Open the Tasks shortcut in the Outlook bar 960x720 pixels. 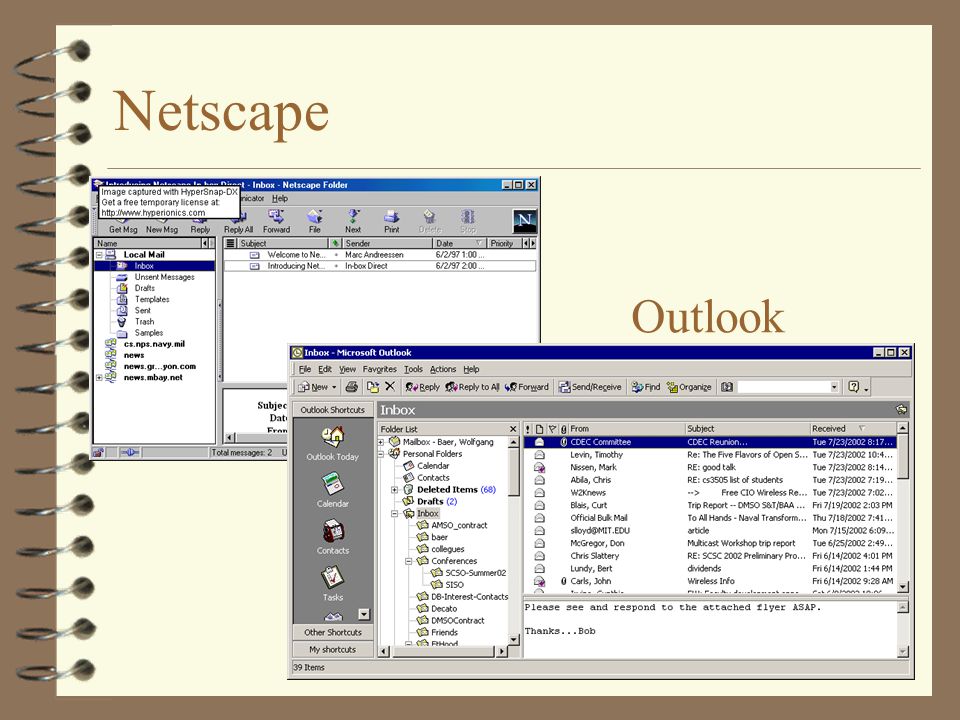click(332, 577)
